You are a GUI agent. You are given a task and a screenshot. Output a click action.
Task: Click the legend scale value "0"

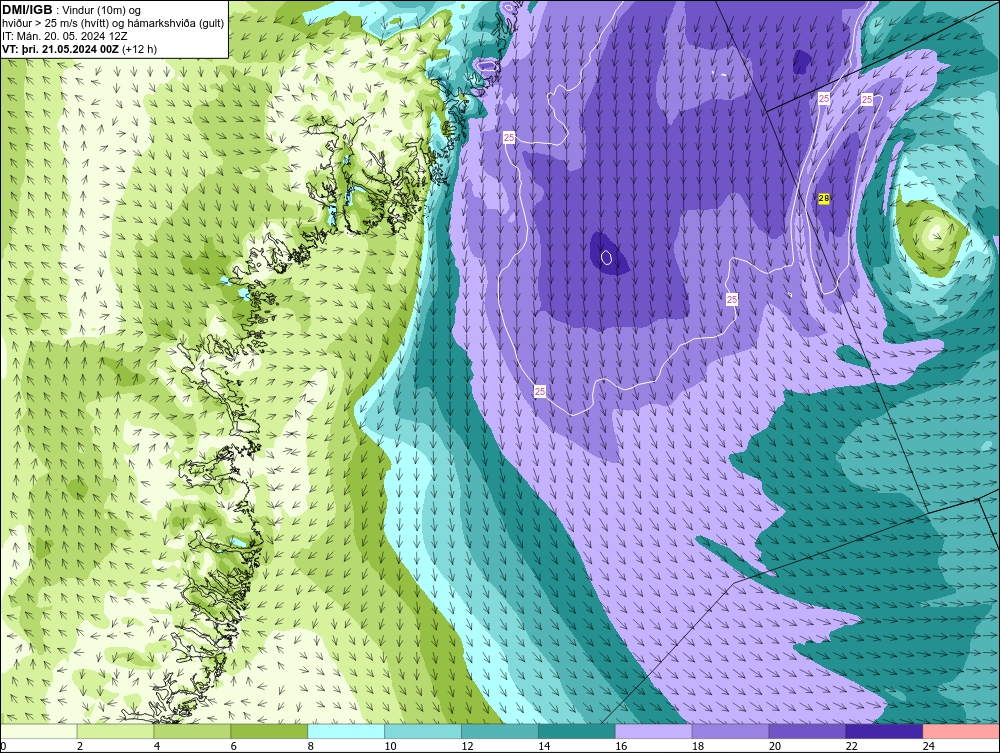pos(3,746)
